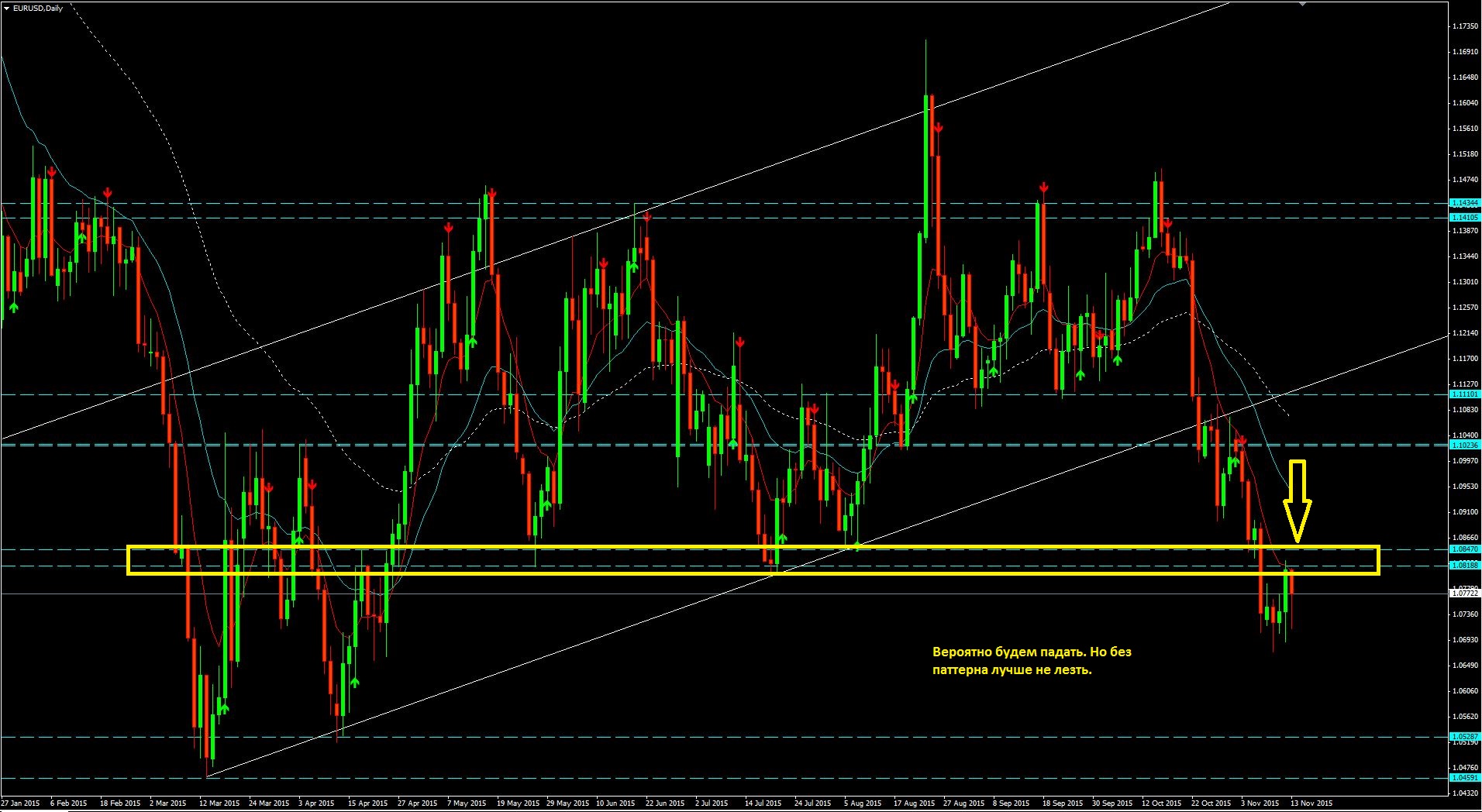
Task: Click the 1.13440 price scale value
Action: click(x=1464, y=256)
